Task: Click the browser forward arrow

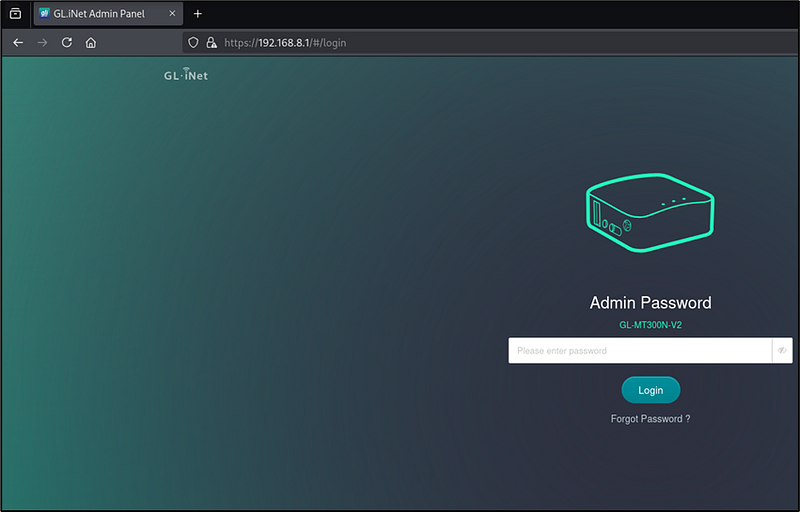Action: (42, 43)
